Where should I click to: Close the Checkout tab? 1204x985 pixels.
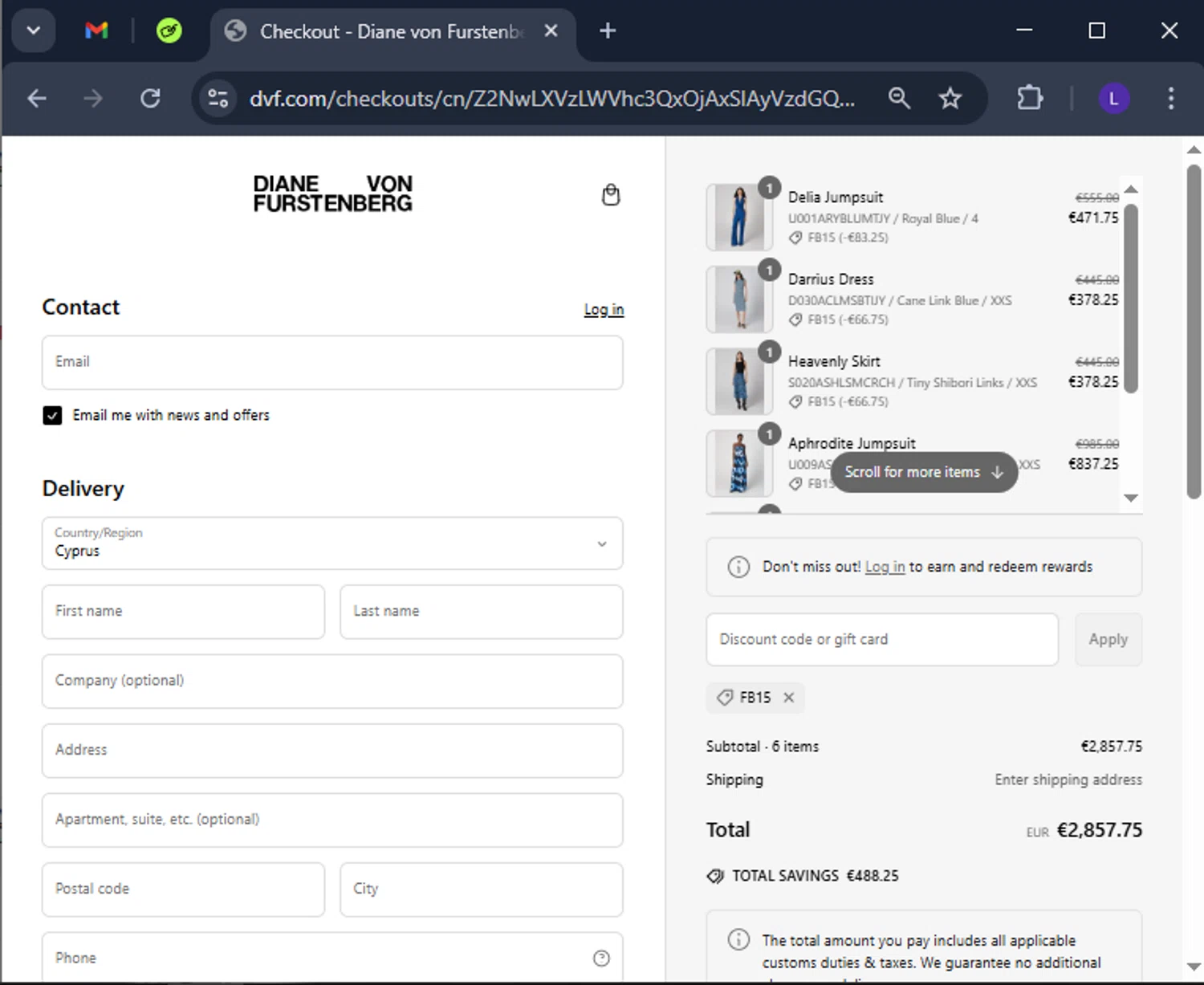coord(551,31)
